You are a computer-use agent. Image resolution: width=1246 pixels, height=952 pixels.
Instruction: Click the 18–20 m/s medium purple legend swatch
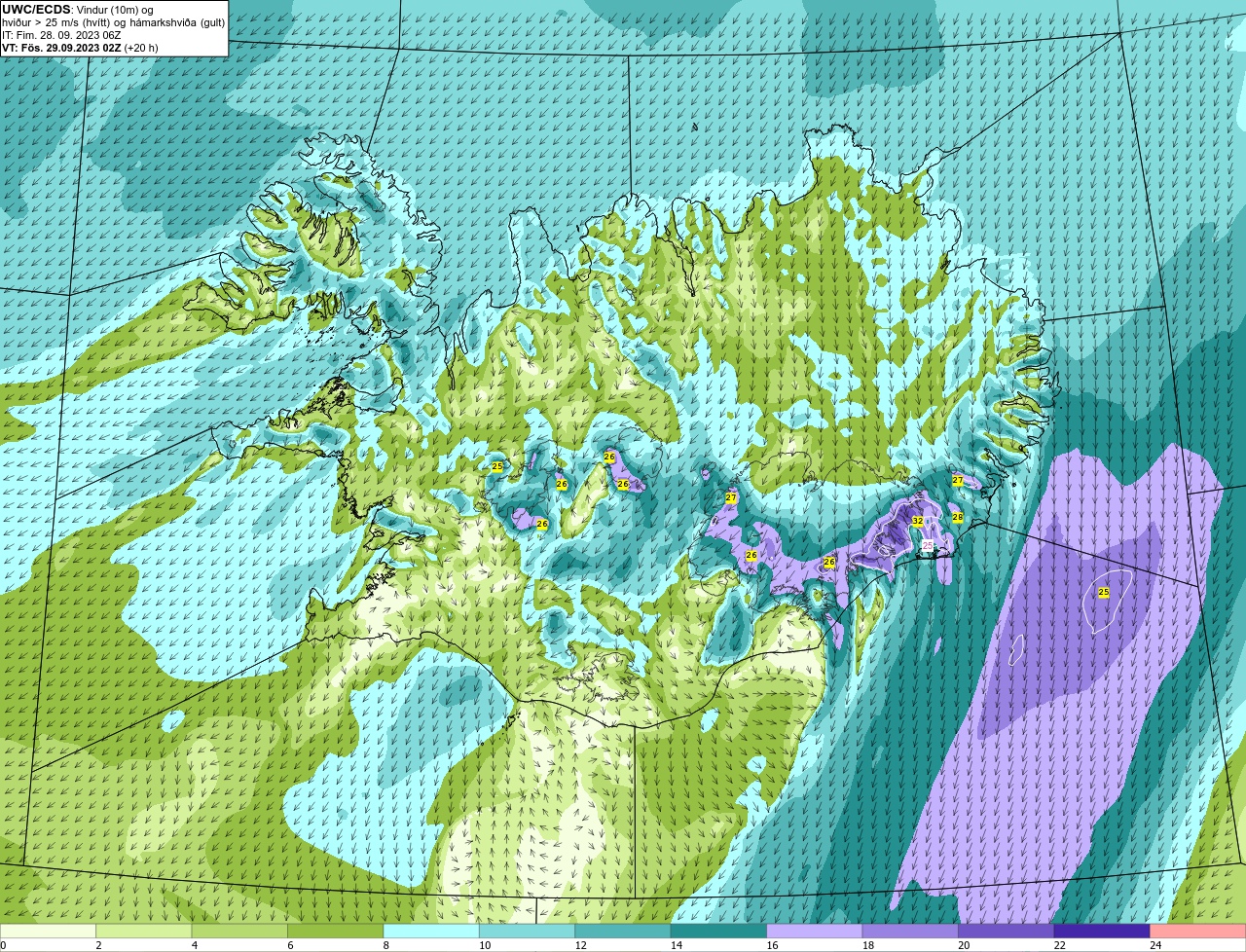[910, 931]
